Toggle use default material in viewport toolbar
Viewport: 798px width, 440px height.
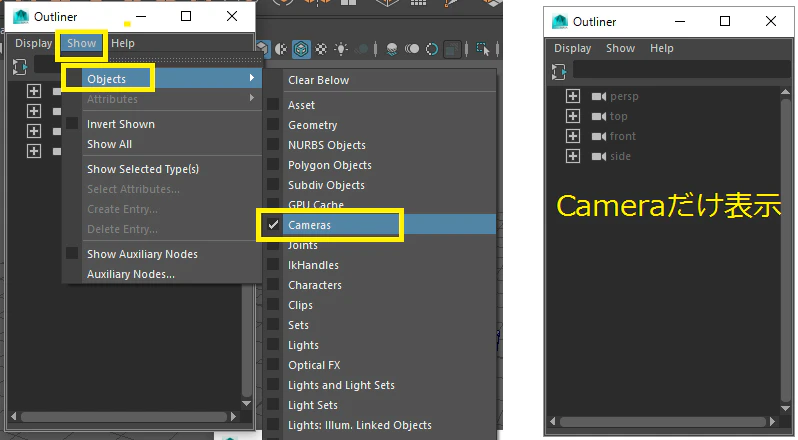[281, 49]
